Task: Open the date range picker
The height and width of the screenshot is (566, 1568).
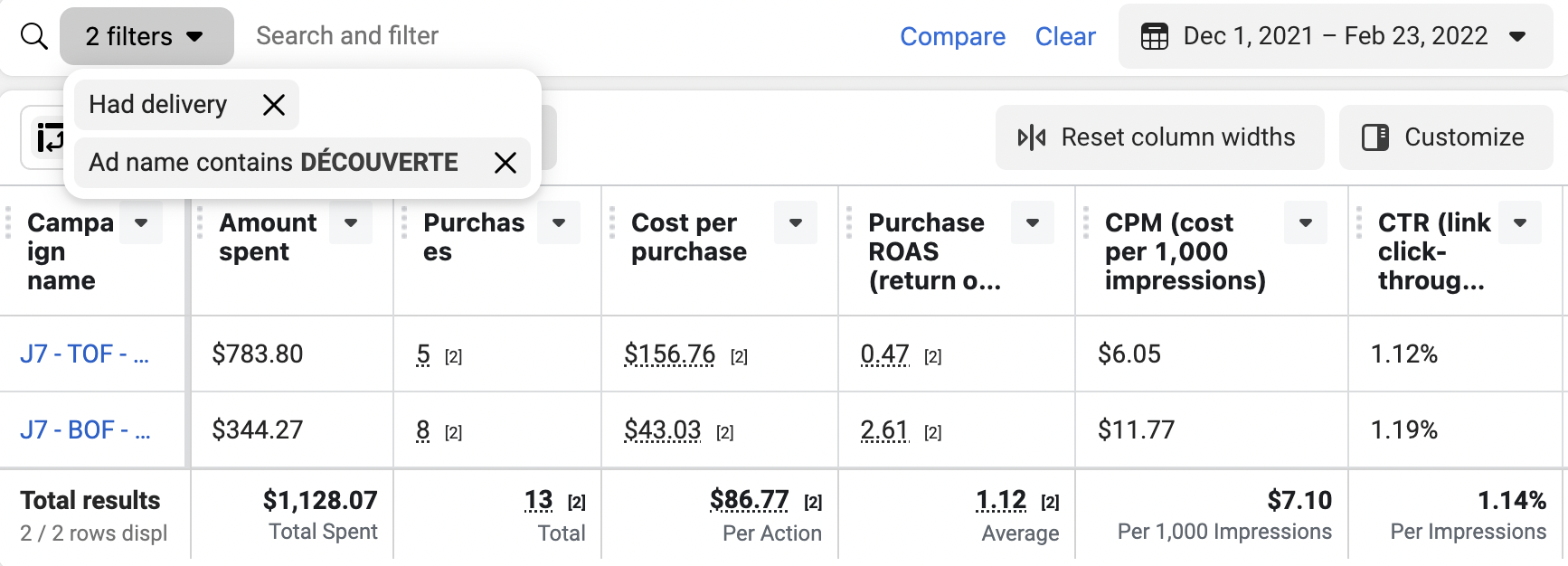Action: (1336, 36)
